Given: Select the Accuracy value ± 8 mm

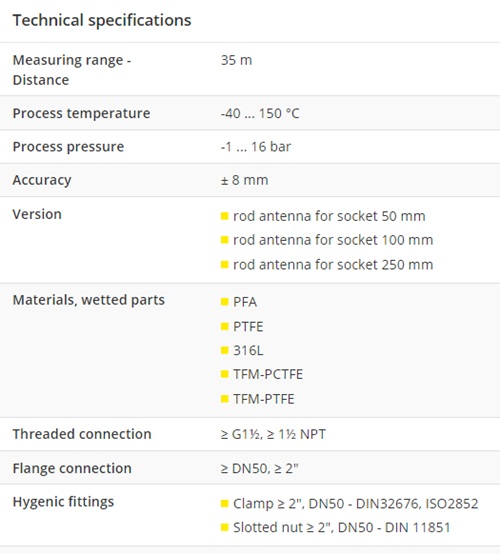Looking at the screenshot, I should click(245, 180).
